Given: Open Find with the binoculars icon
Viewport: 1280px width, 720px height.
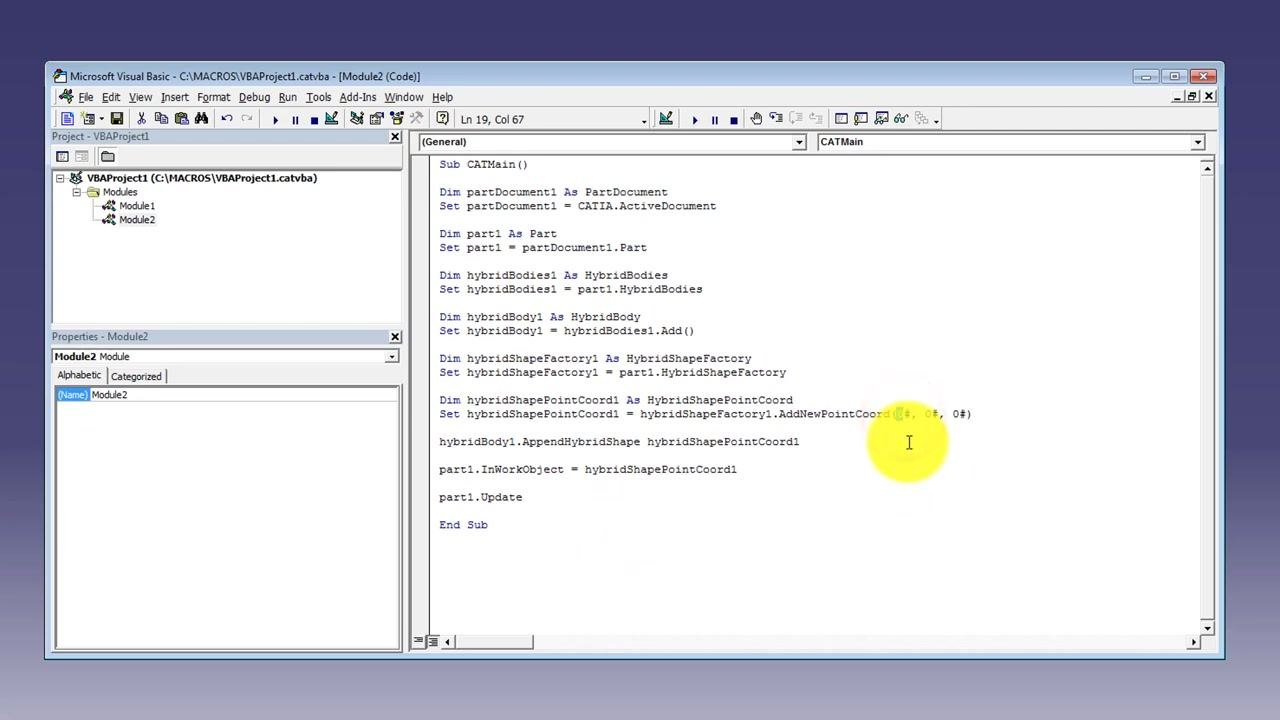Looking at the screenshot, I should [x=202, y=119].
